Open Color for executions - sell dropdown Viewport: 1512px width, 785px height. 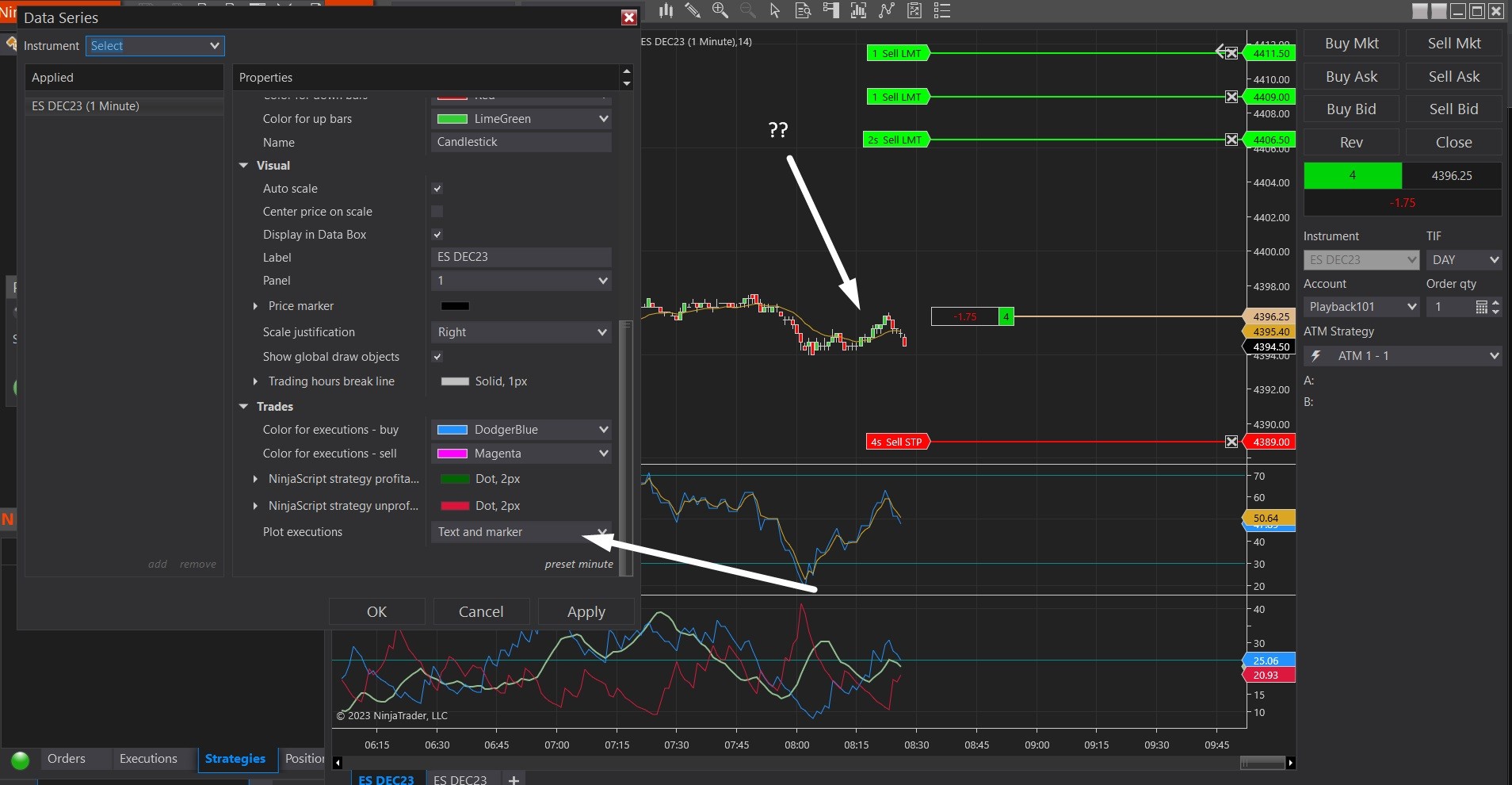click(x=521, y=454)
